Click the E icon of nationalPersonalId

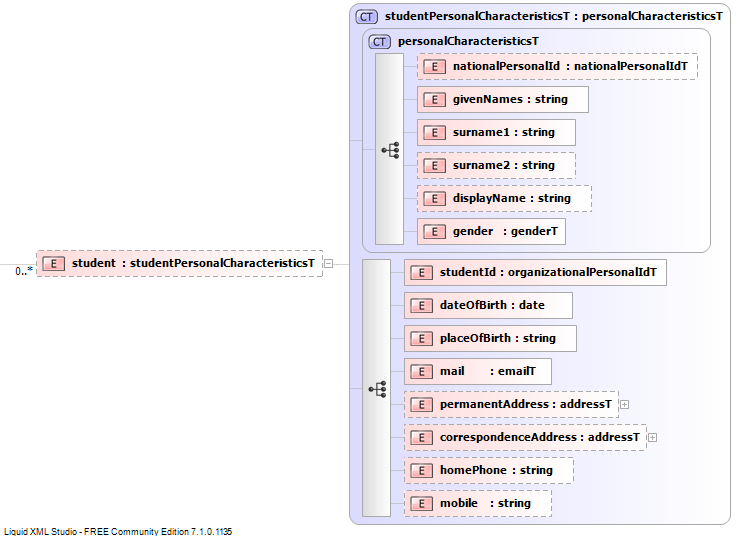click(434, 67)
